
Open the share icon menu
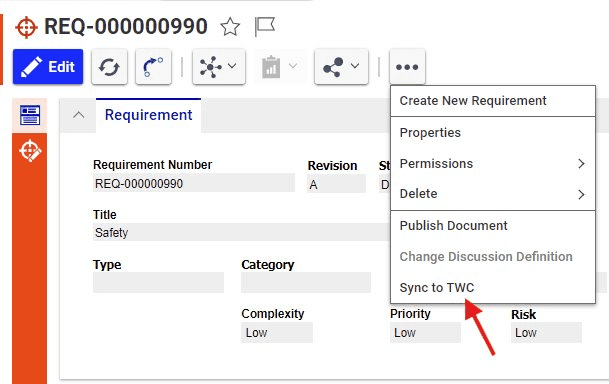click(x=333, y=67)
